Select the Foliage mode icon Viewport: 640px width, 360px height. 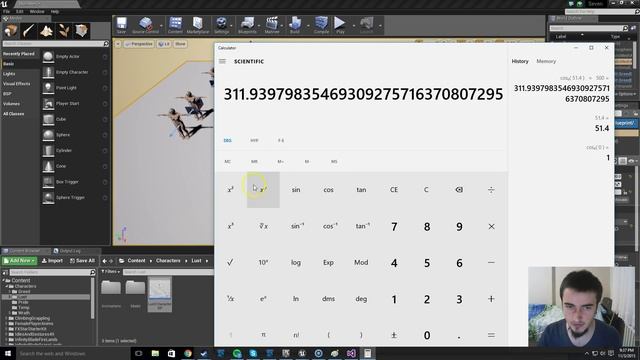(x=63, y=31)
